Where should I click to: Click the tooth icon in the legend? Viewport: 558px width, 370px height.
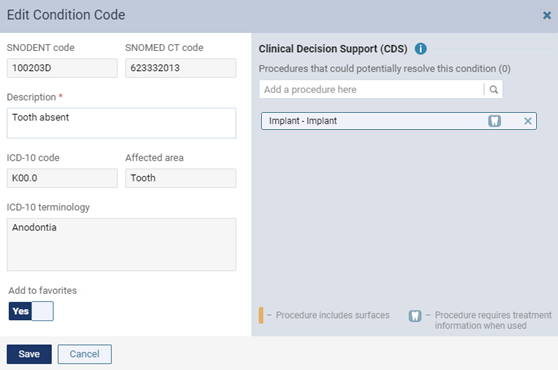click(415, 316)
